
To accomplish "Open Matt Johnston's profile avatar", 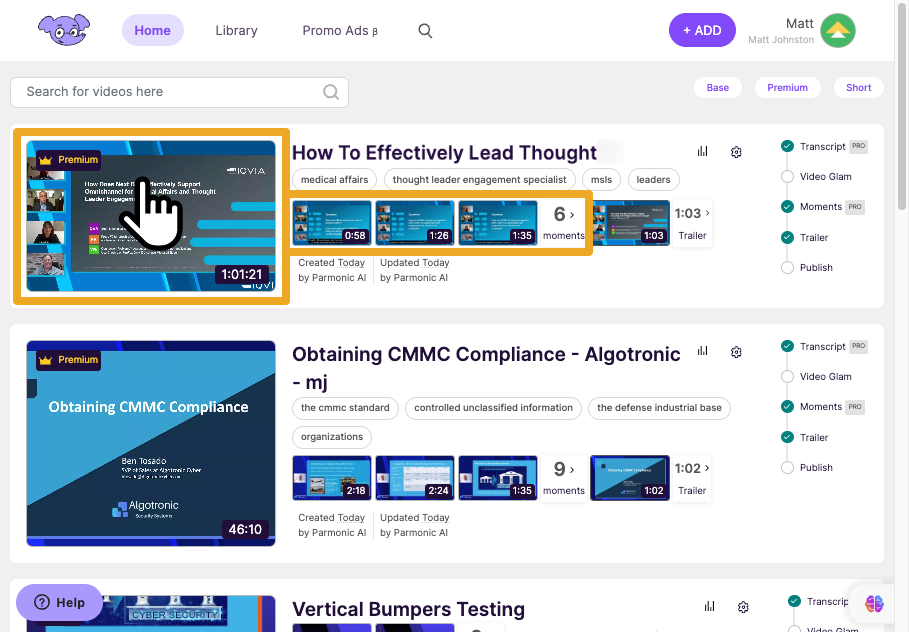I will pos(838,31).
